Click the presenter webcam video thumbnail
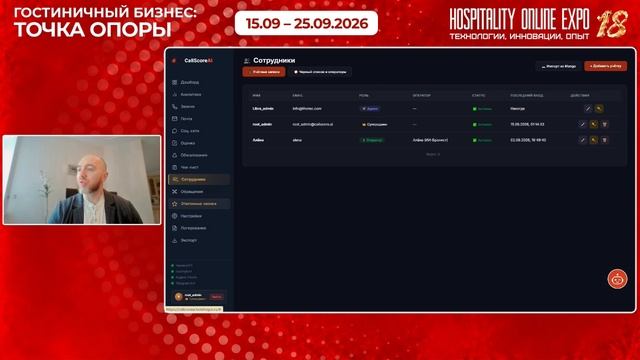Viewport: 640px width, 360px height. pos(82,180)
